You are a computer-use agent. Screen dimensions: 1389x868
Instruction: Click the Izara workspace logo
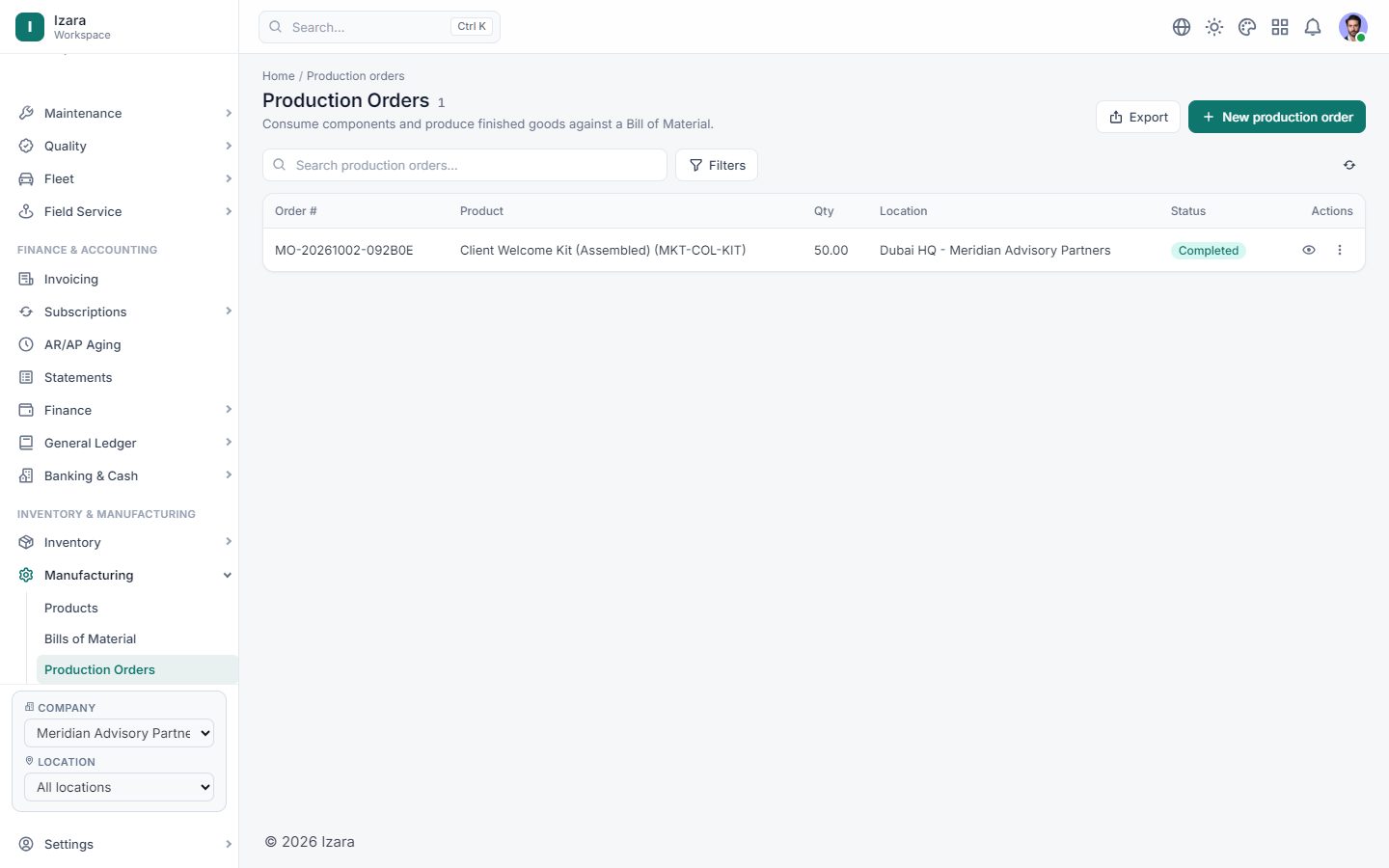click(30, 27)
